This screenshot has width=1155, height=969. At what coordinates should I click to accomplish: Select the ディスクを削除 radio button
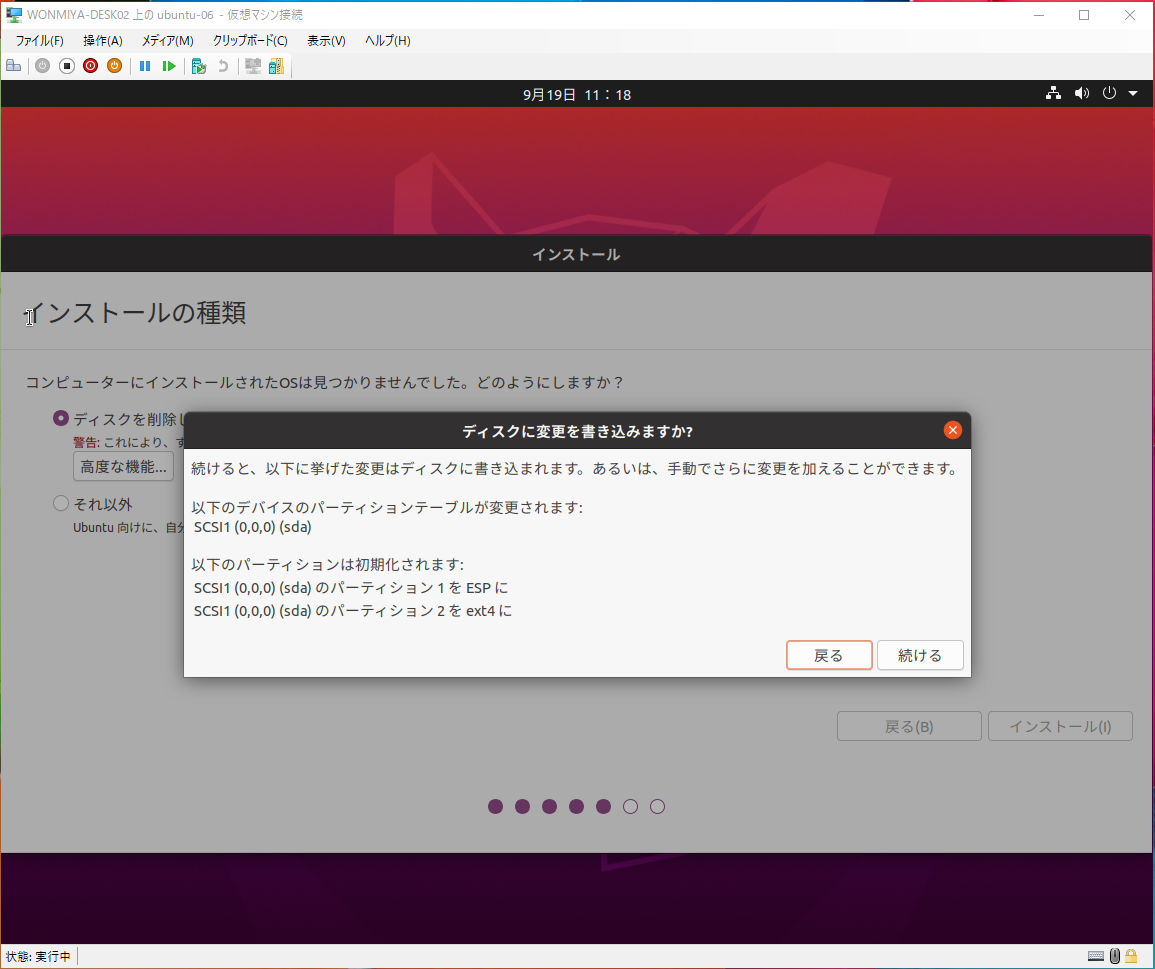coord(61,419)
